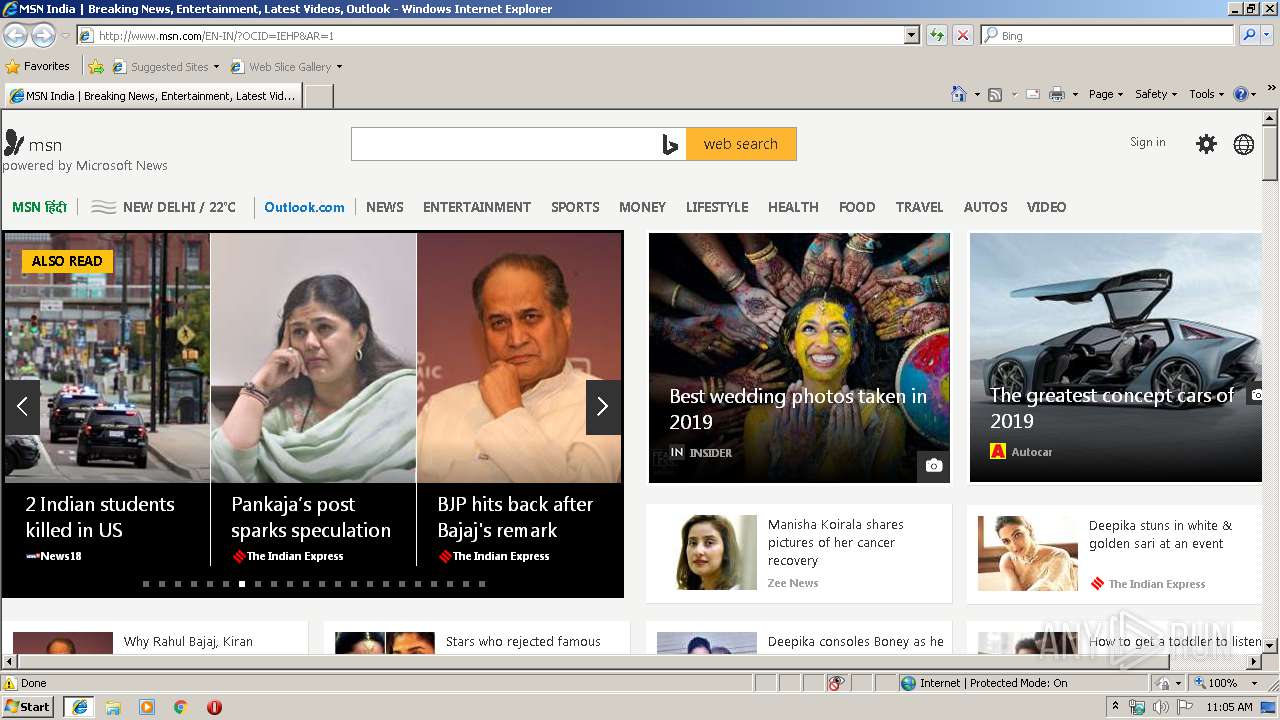The width and height of the screenshot is (1280, 720).
Task: Open Windows Explorer folder taskbar icon
Action: 113,707
